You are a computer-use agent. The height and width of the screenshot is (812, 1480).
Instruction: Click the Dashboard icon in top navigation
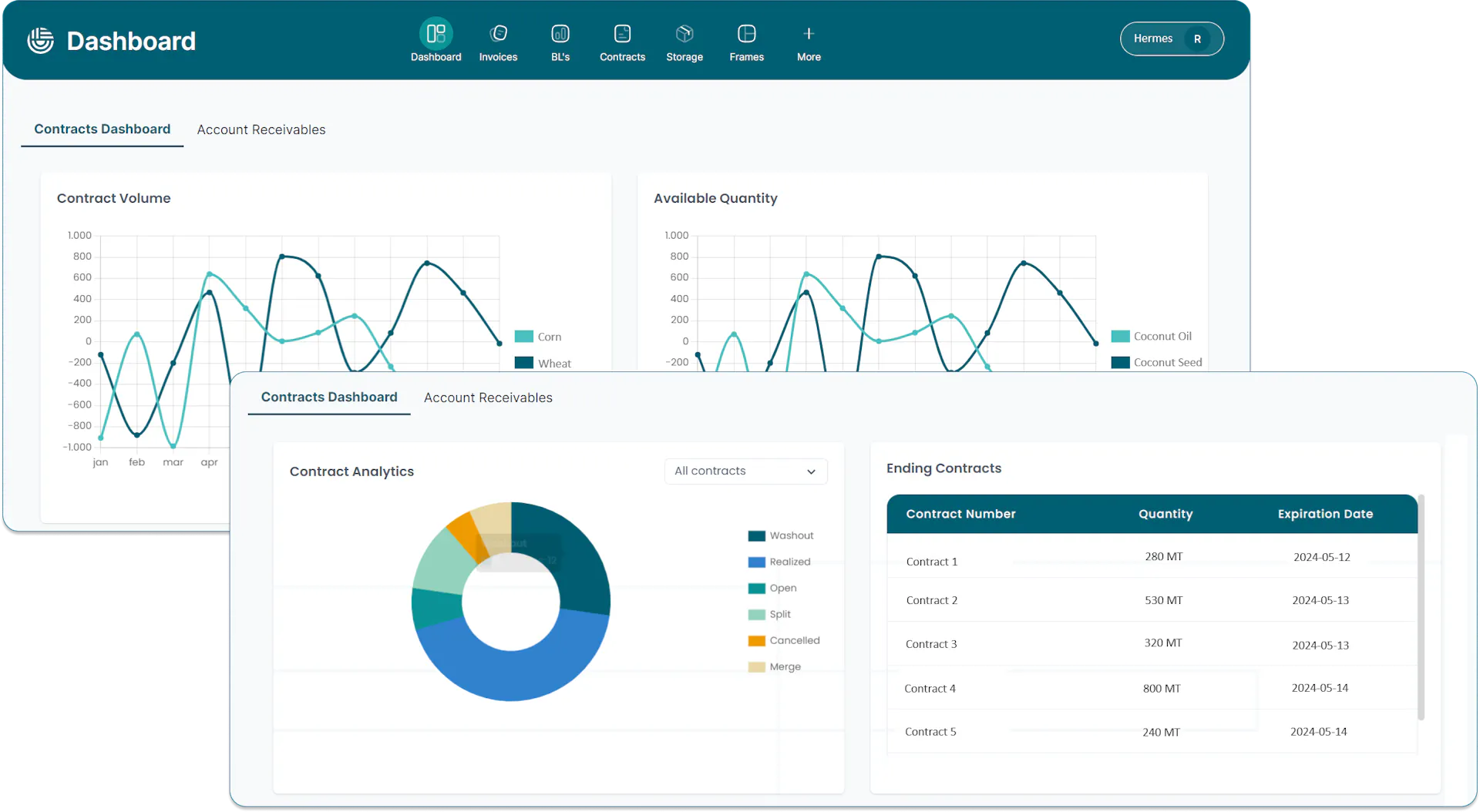point(436,34)
